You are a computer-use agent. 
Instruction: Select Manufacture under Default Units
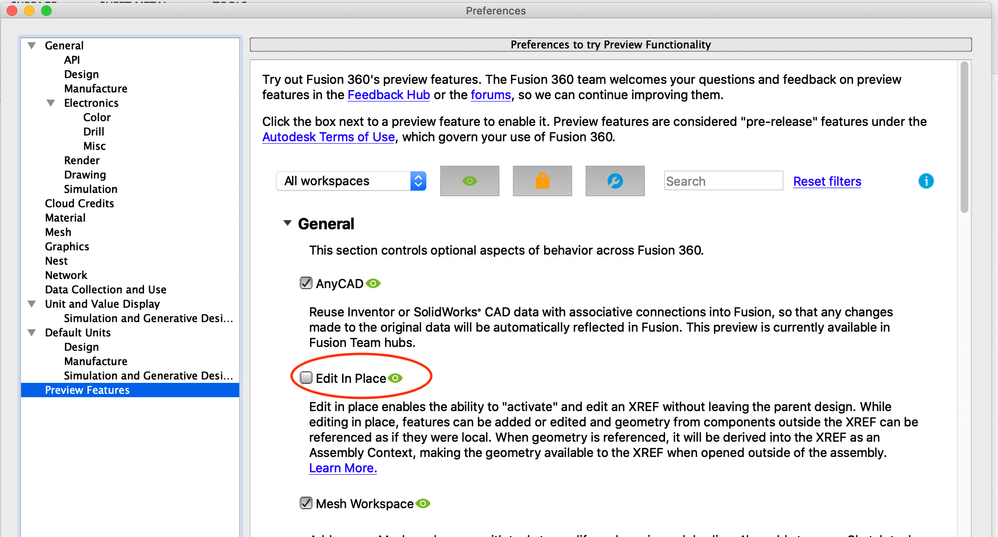pos(95,361)
